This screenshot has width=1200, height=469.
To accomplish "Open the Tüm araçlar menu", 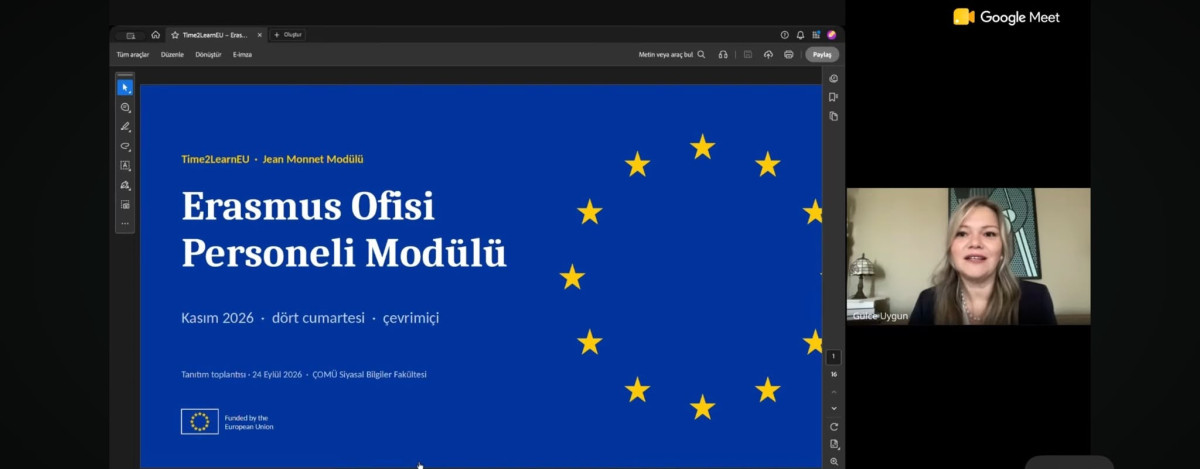I will 132,55.
